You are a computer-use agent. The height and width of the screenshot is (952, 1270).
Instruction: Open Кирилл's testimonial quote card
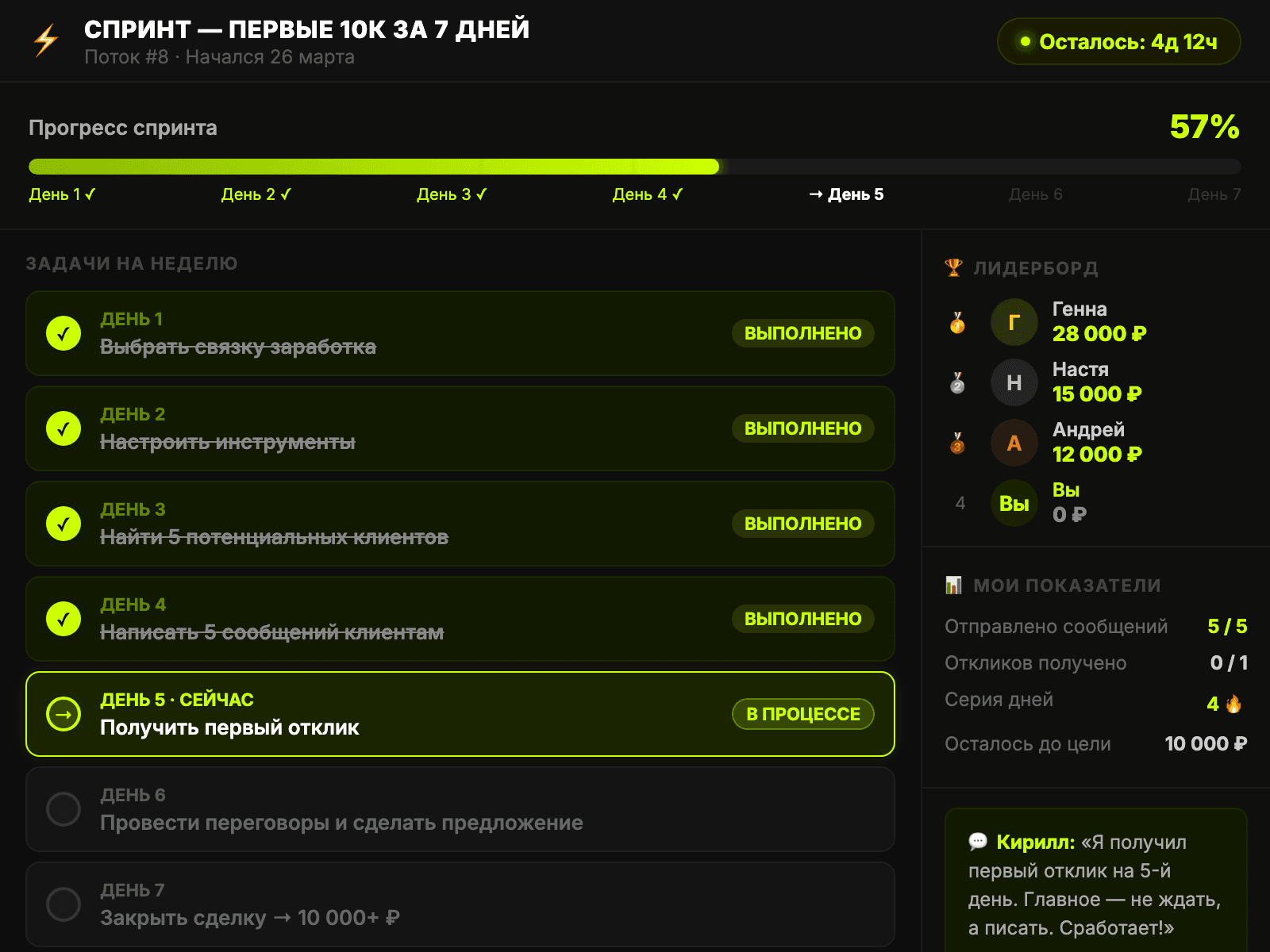1096,881
